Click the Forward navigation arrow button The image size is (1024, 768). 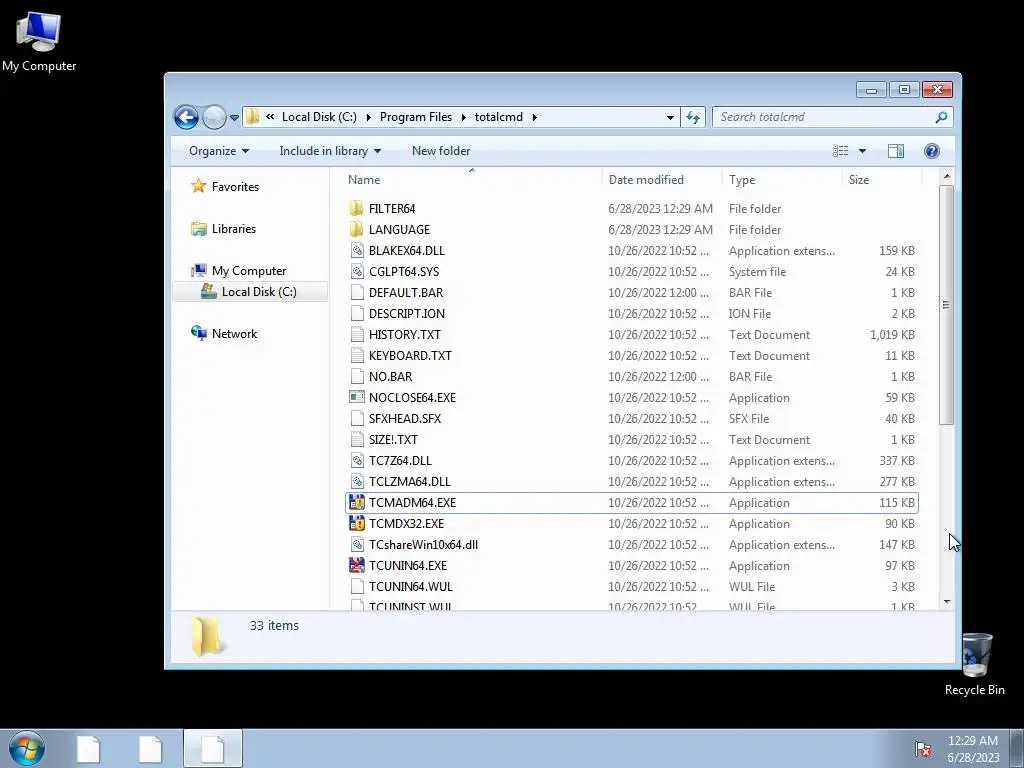214,118
